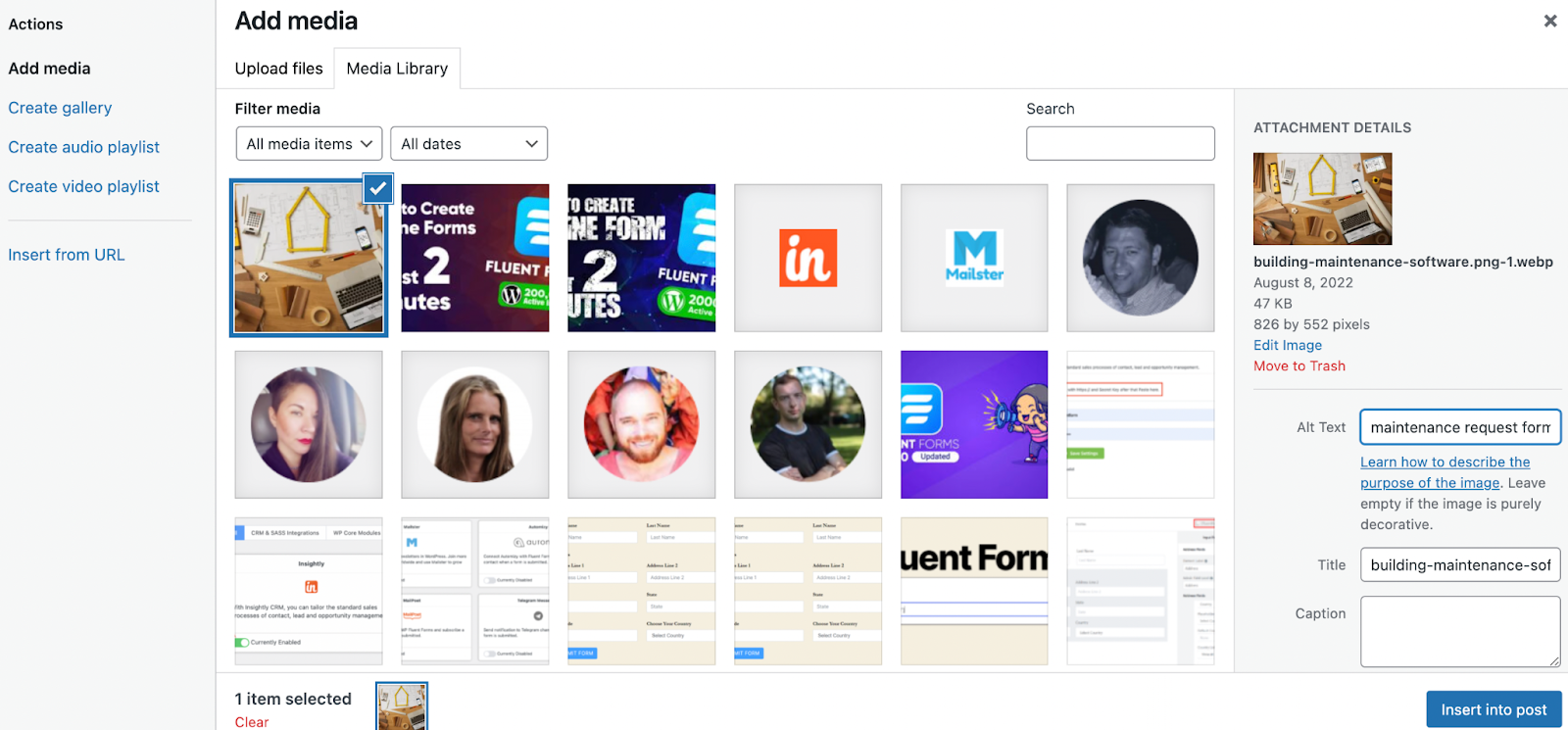The image size is (1568, 730).
Task: Select Add media in Actions sidebar
Action: (49, 69)
